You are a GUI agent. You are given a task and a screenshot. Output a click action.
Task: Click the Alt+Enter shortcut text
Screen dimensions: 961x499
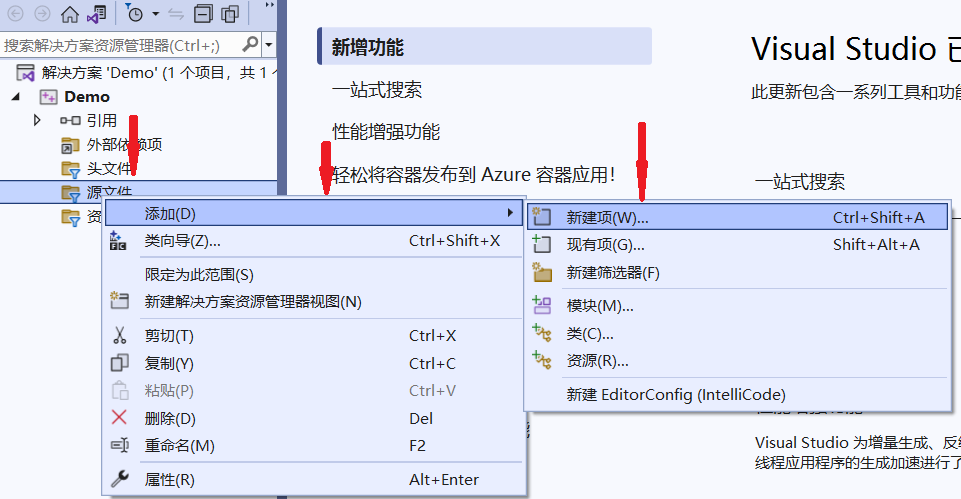coord(444,479)
